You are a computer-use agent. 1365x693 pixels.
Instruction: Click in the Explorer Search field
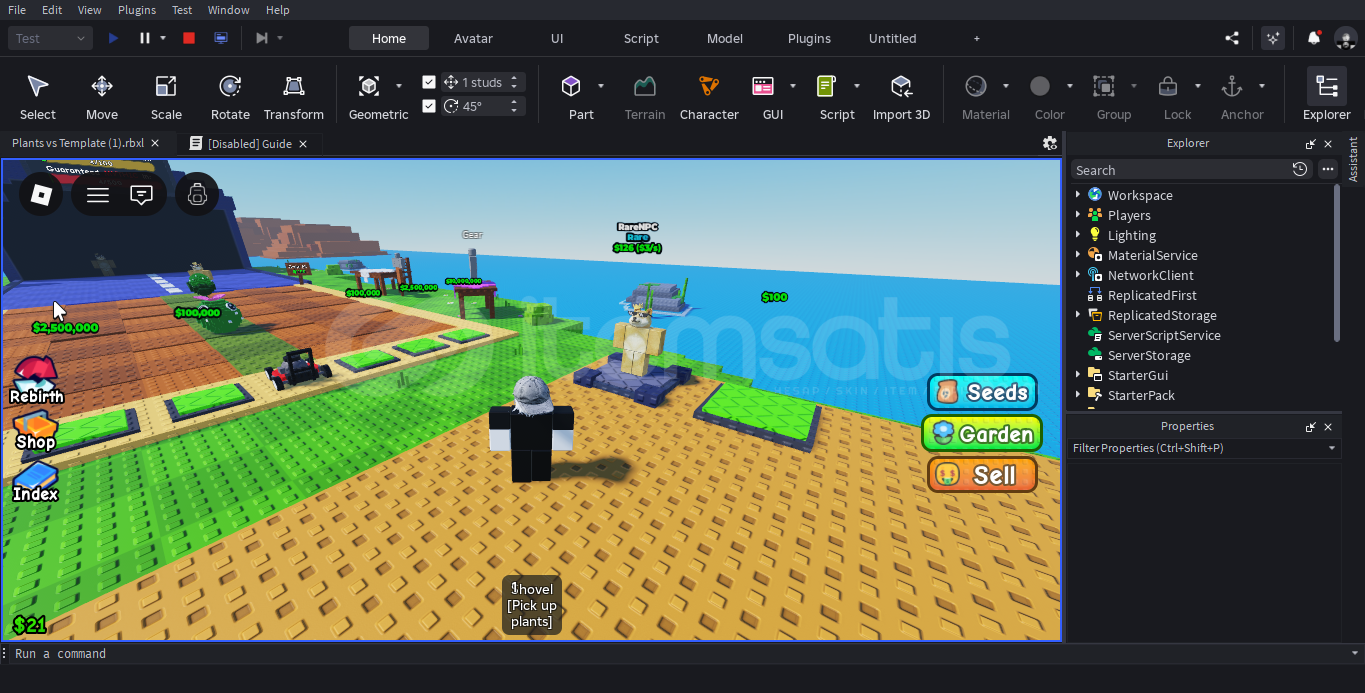click(x=1180, y=169)
